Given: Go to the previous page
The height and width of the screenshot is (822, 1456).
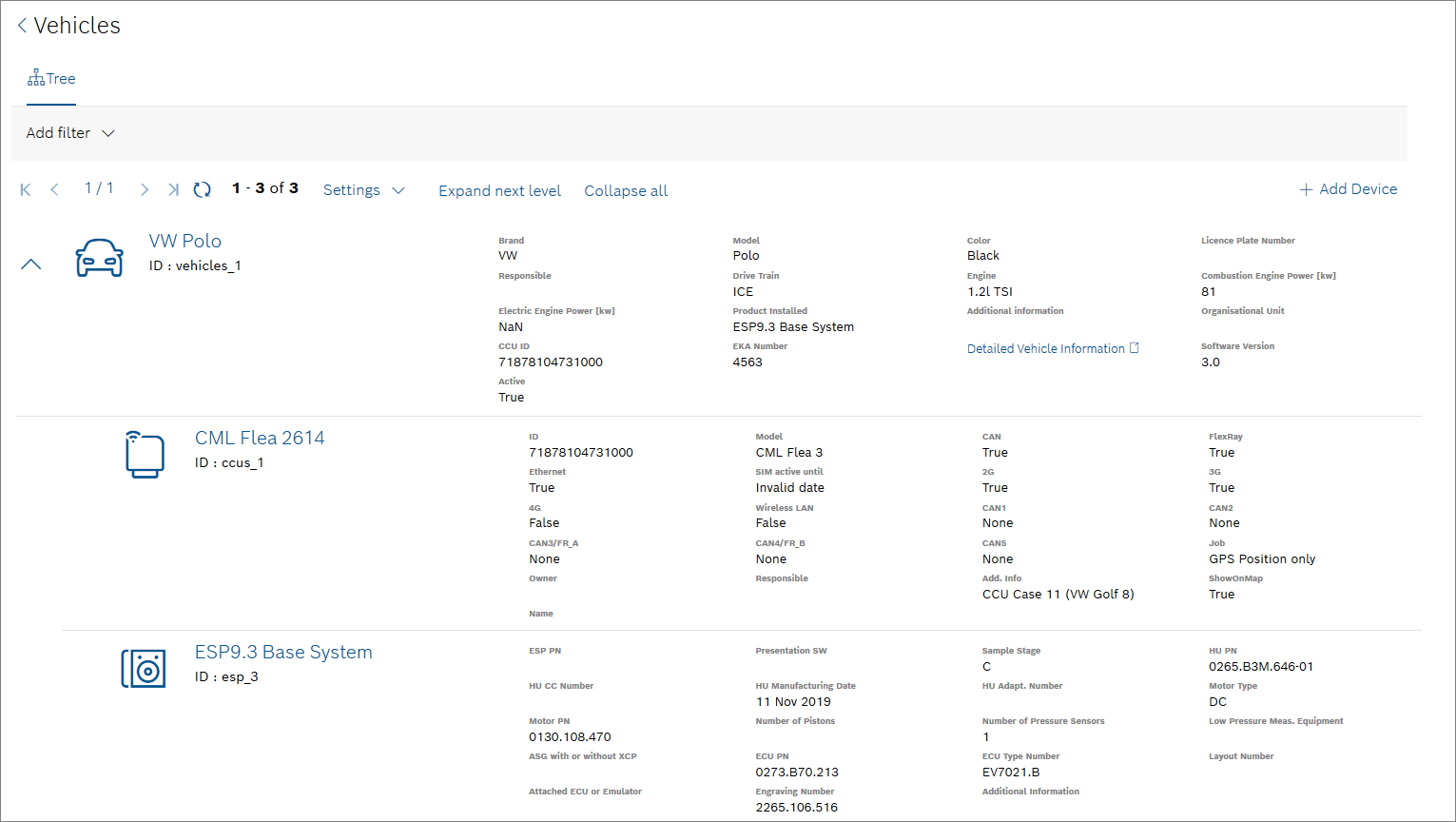Looking at the screenshot, I should 55,190.
